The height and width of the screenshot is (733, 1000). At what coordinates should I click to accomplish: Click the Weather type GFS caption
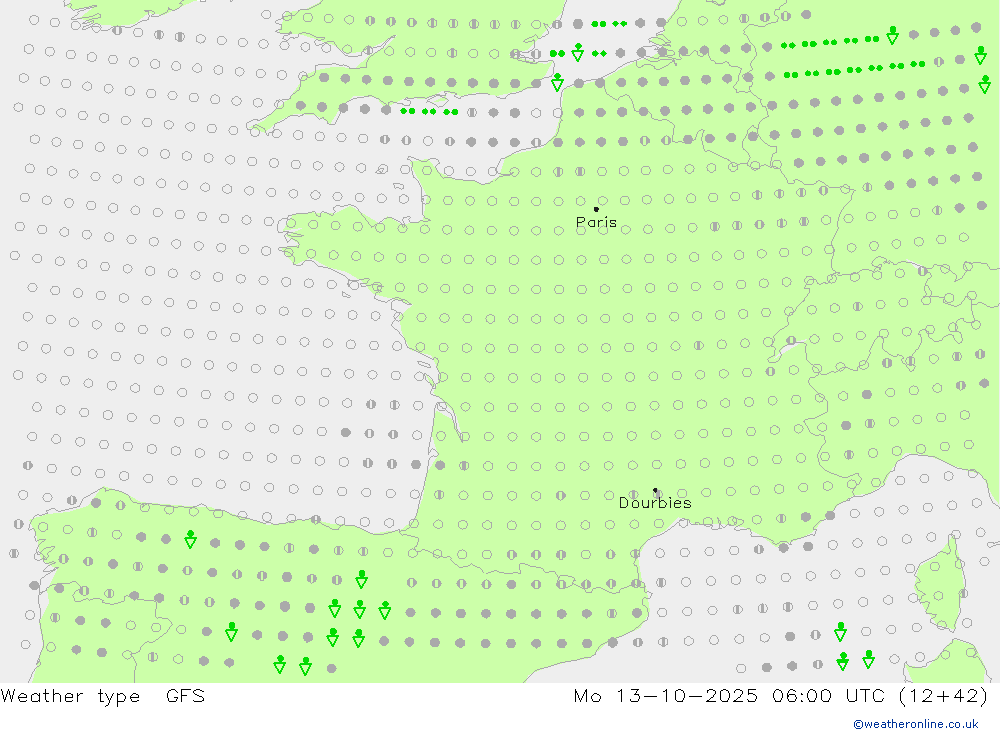103,696
